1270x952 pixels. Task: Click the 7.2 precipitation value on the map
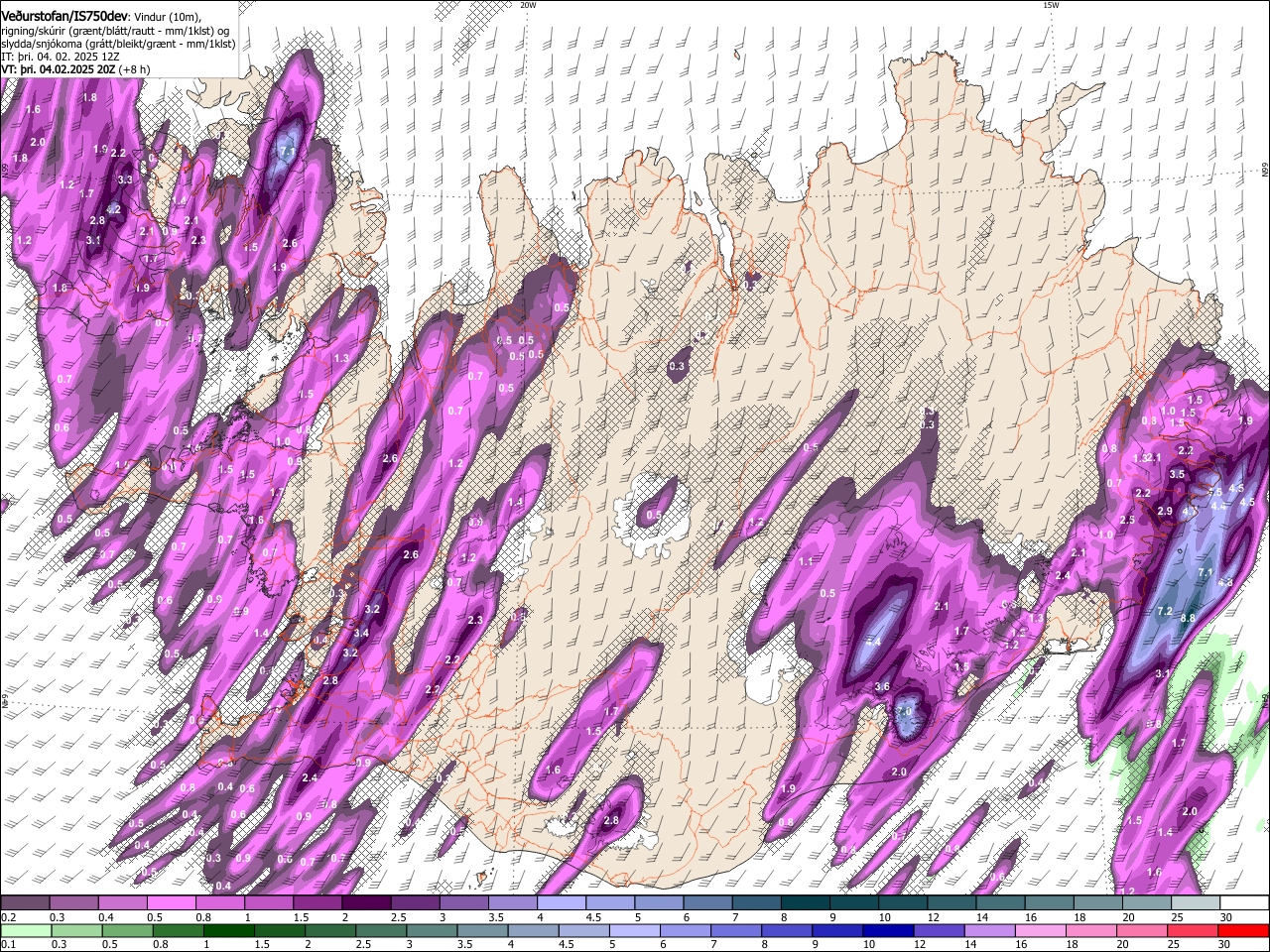pos(1165,611)
